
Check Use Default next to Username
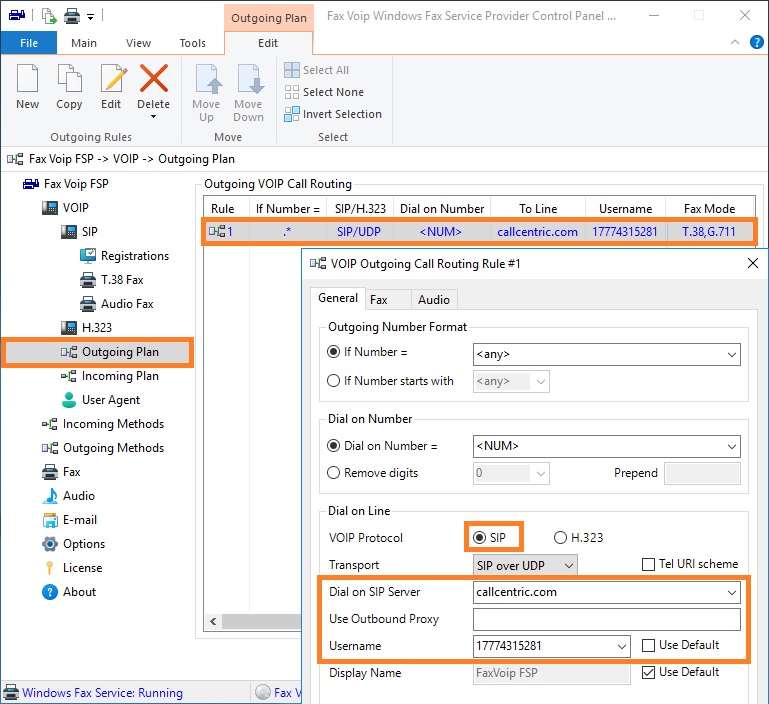648,645
